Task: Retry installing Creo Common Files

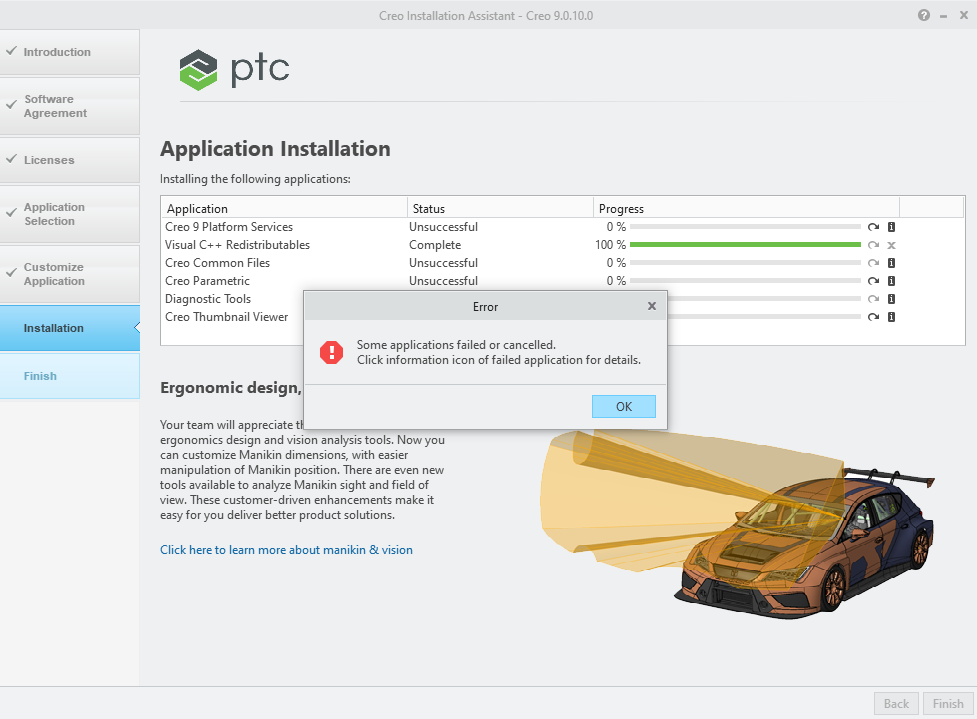Action: click(874, 263)
